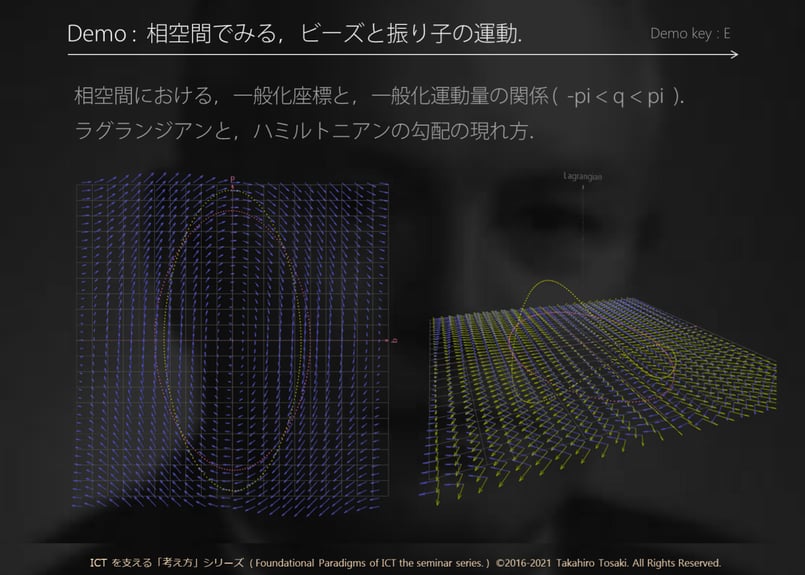Click the "Demo key : E" label
Screen dimensions: 805x575
click(x=690, y=33)
